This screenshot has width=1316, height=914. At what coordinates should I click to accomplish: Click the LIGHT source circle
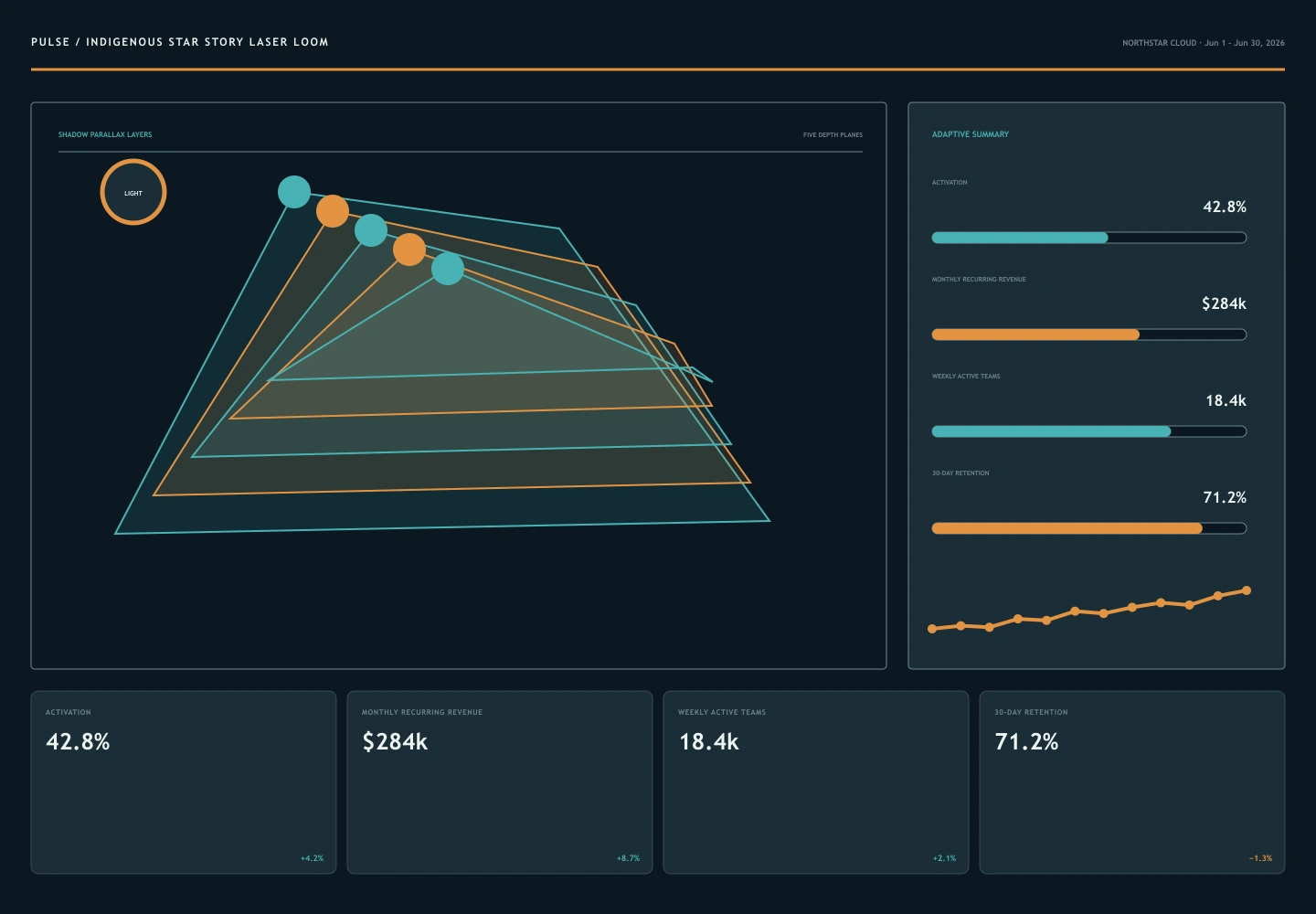point(133,192)
